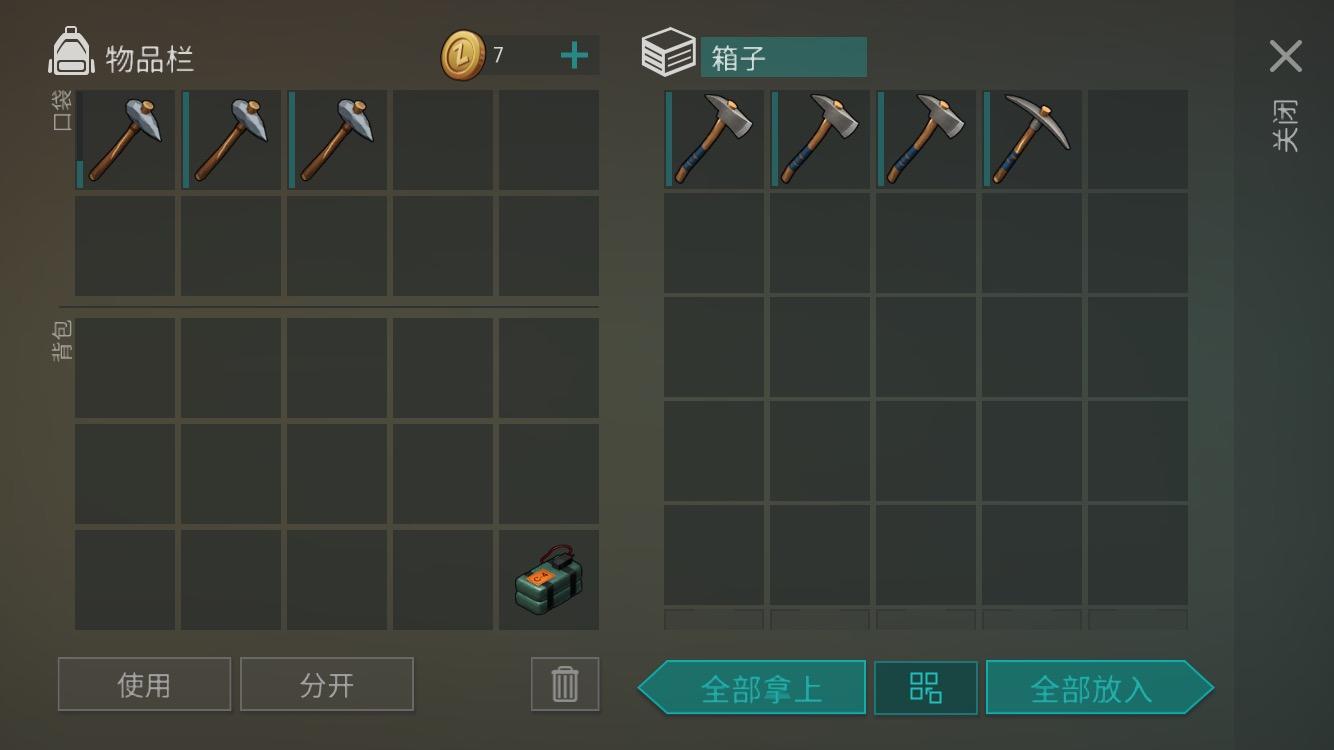Image resolution: width=1334 pixels, height=750 pixels.
Task: Click the 使用 button
Action: (144, 684)
